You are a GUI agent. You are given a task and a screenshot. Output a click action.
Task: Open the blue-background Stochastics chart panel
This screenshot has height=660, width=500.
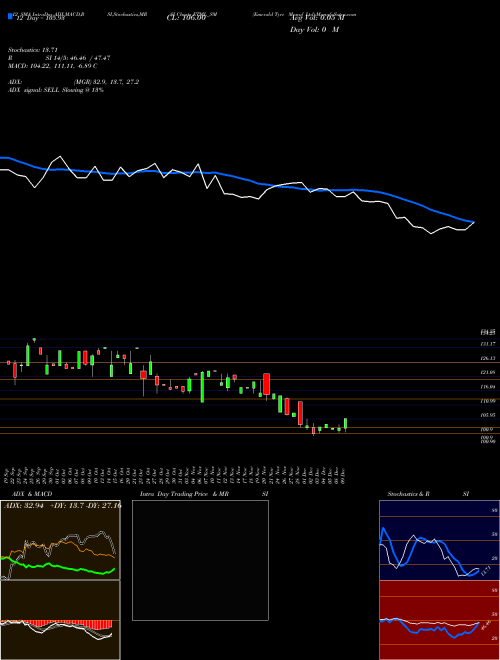tap(439, 540)
